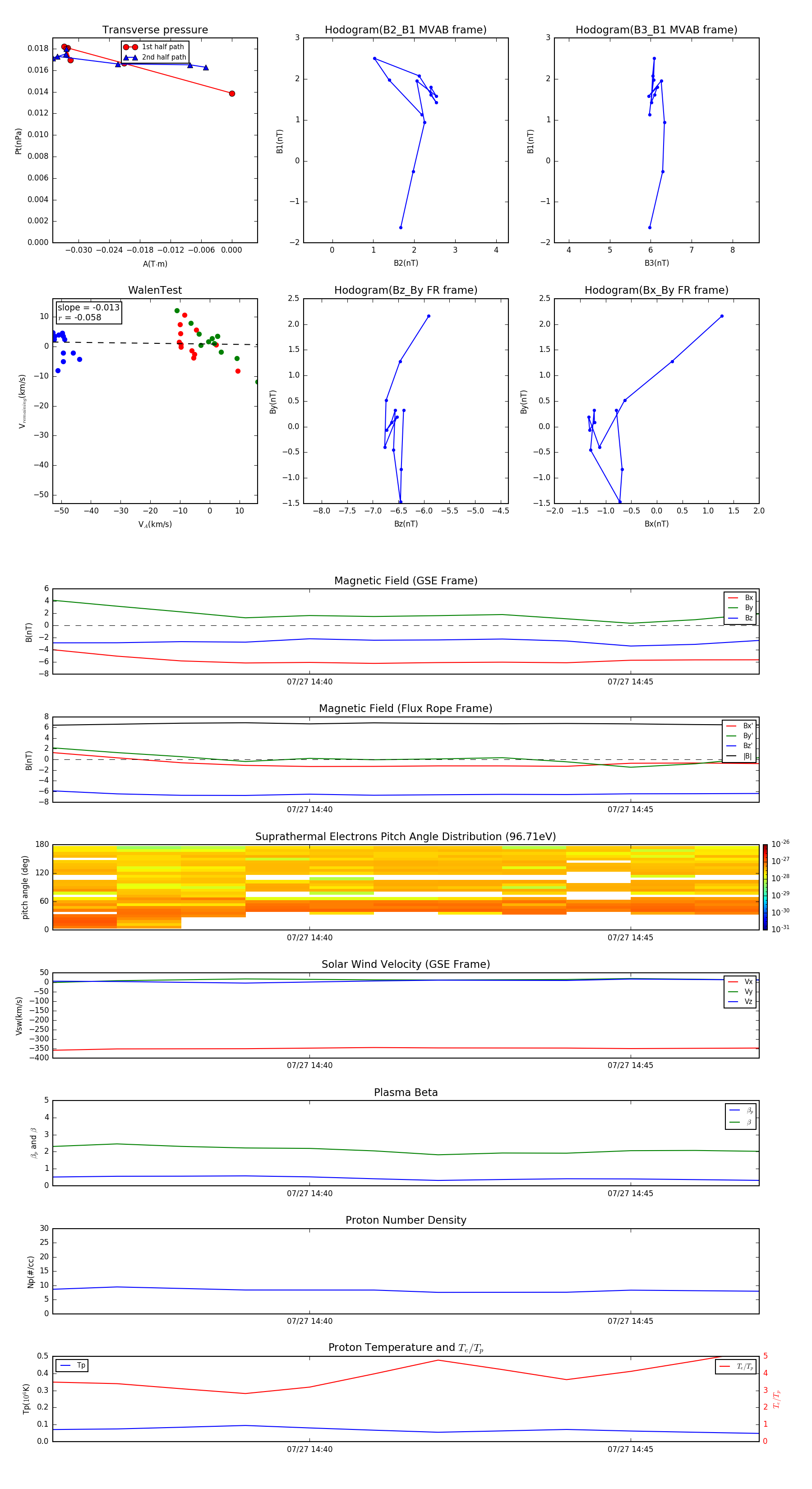The height and width of the screenshot is (1489, 812).
Task: Click the 'Proton Number Density' title
Action: [x=406, y=1220]
